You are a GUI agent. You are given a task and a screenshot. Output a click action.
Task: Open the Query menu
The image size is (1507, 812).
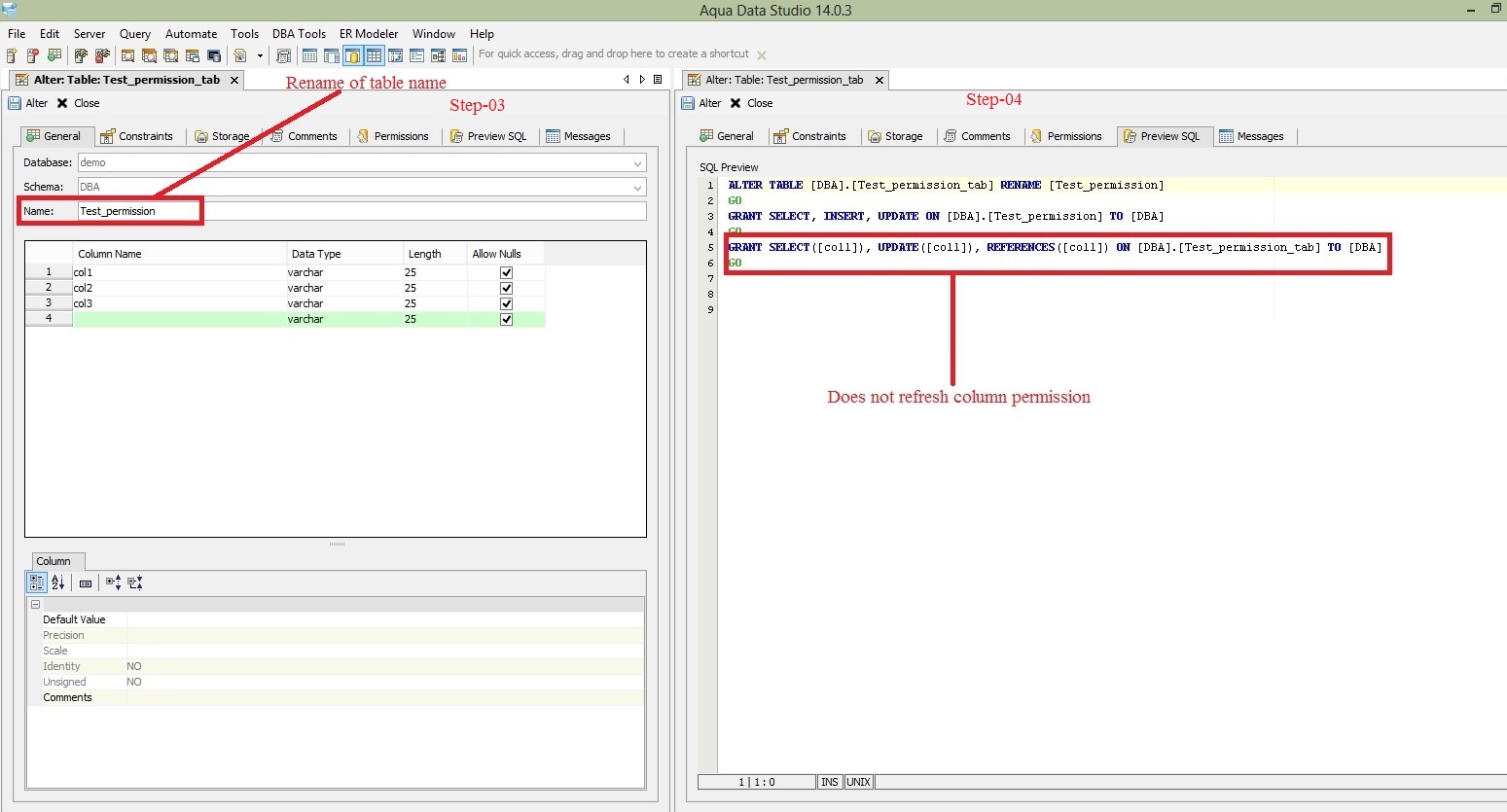(135, 33)
